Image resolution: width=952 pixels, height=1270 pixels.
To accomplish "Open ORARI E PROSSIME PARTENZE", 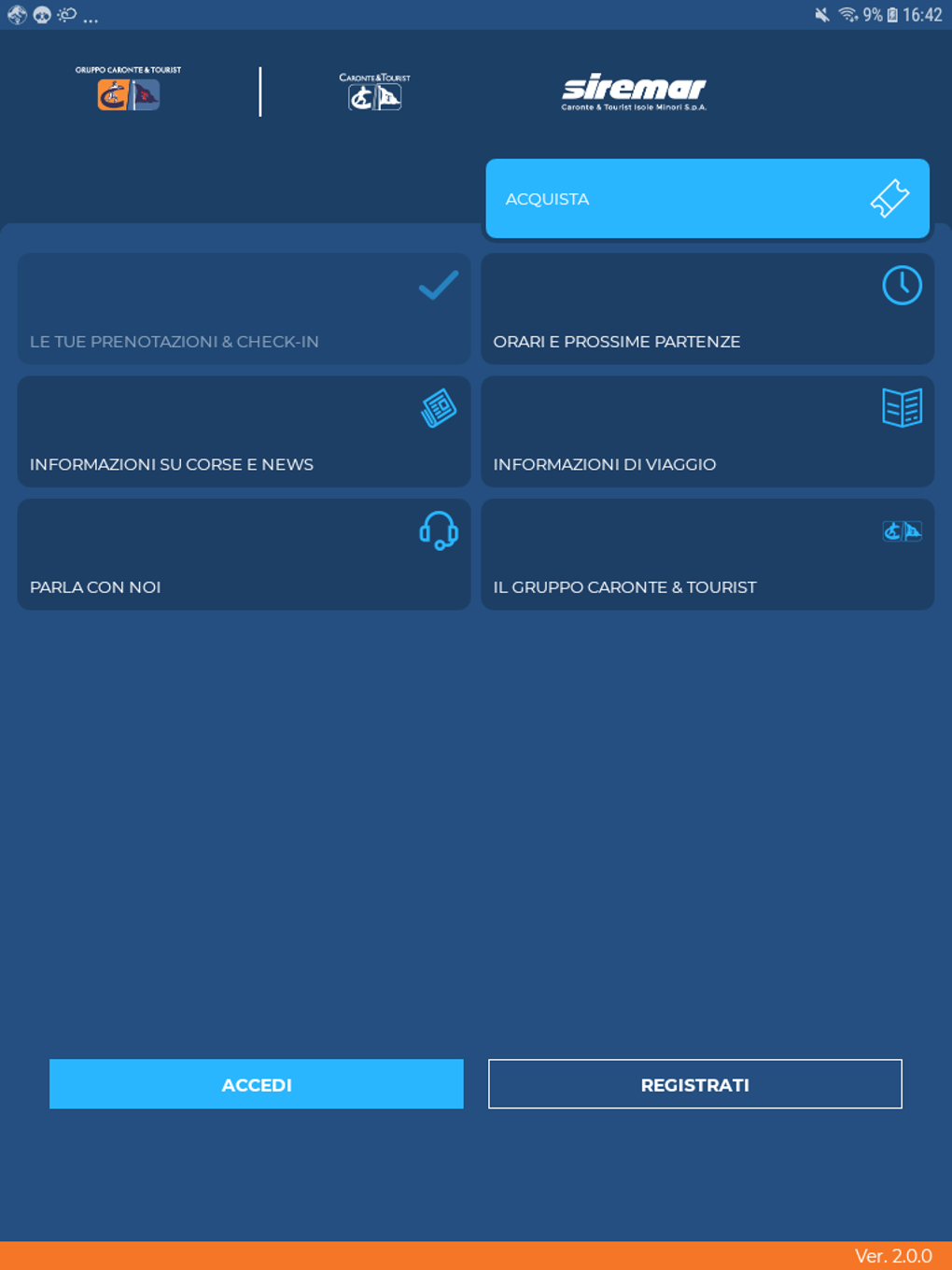I will click(707, 308).
